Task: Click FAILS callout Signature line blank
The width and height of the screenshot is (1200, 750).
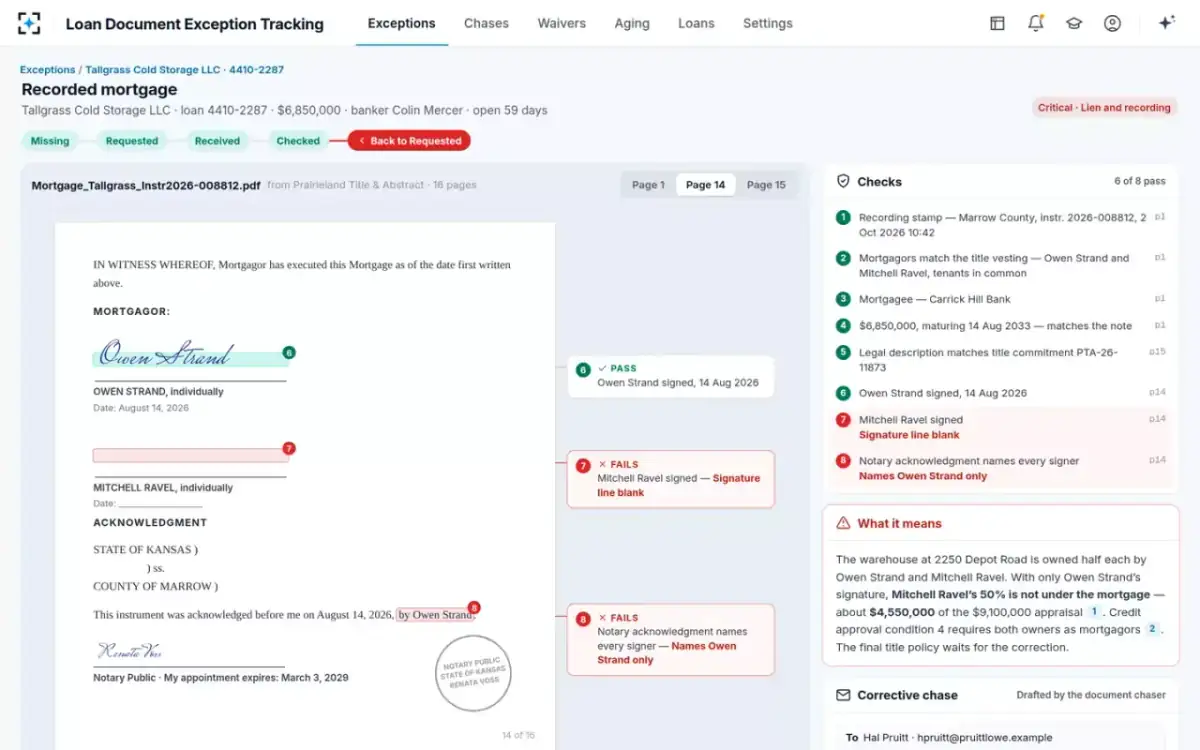Action: tap(671, 478)
